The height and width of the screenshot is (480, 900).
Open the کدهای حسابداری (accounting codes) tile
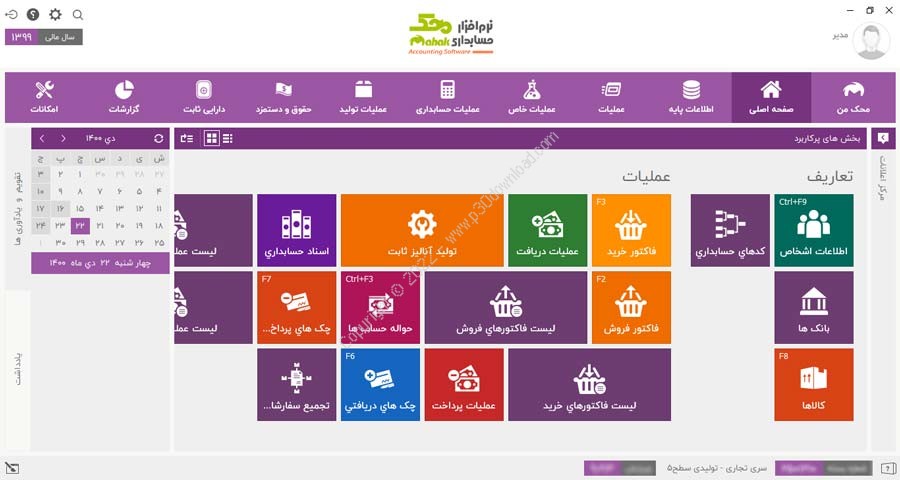click(x=729, y=230)
